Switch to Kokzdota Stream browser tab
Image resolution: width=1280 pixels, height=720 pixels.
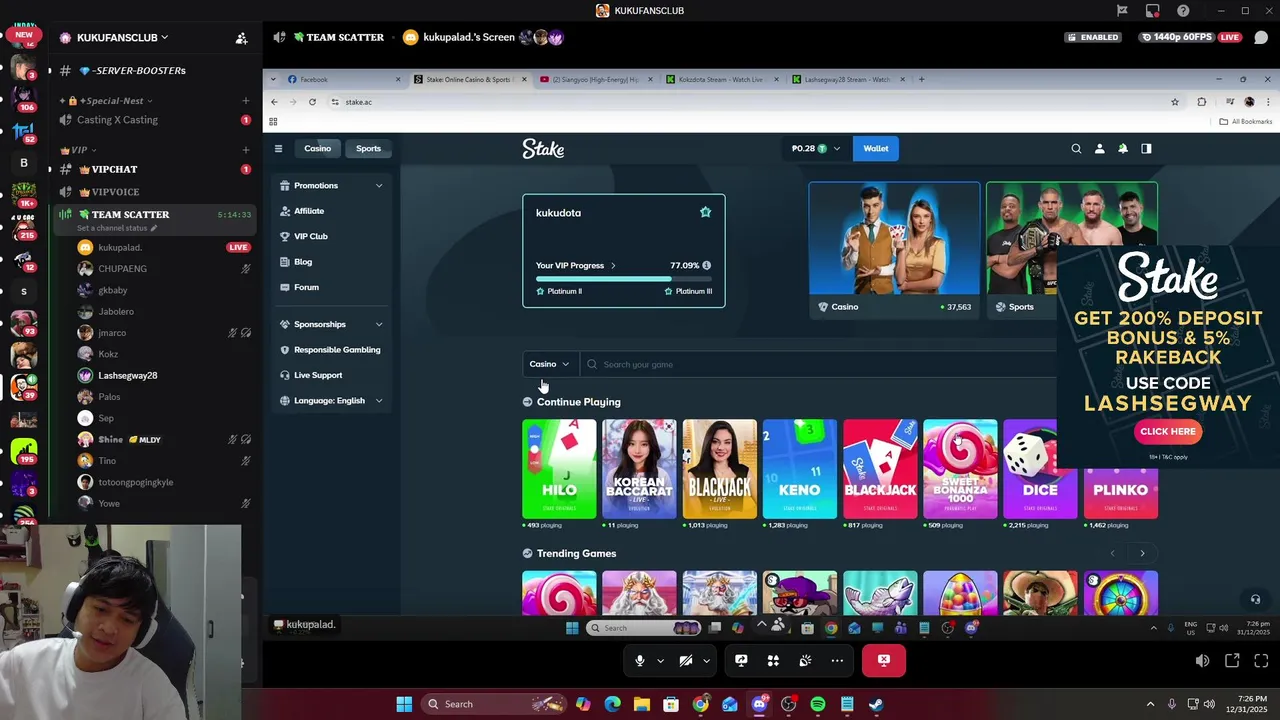(720, 79)
